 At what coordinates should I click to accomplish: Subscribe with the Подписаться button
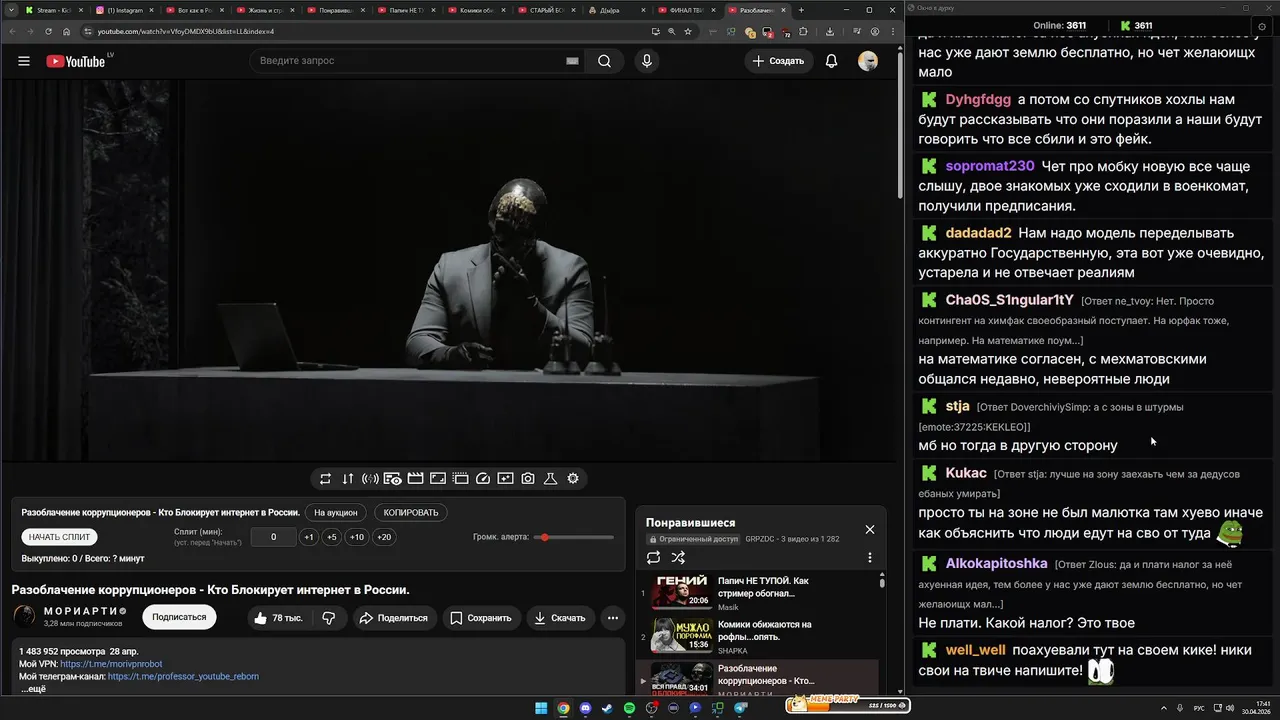tap(179, 617)
